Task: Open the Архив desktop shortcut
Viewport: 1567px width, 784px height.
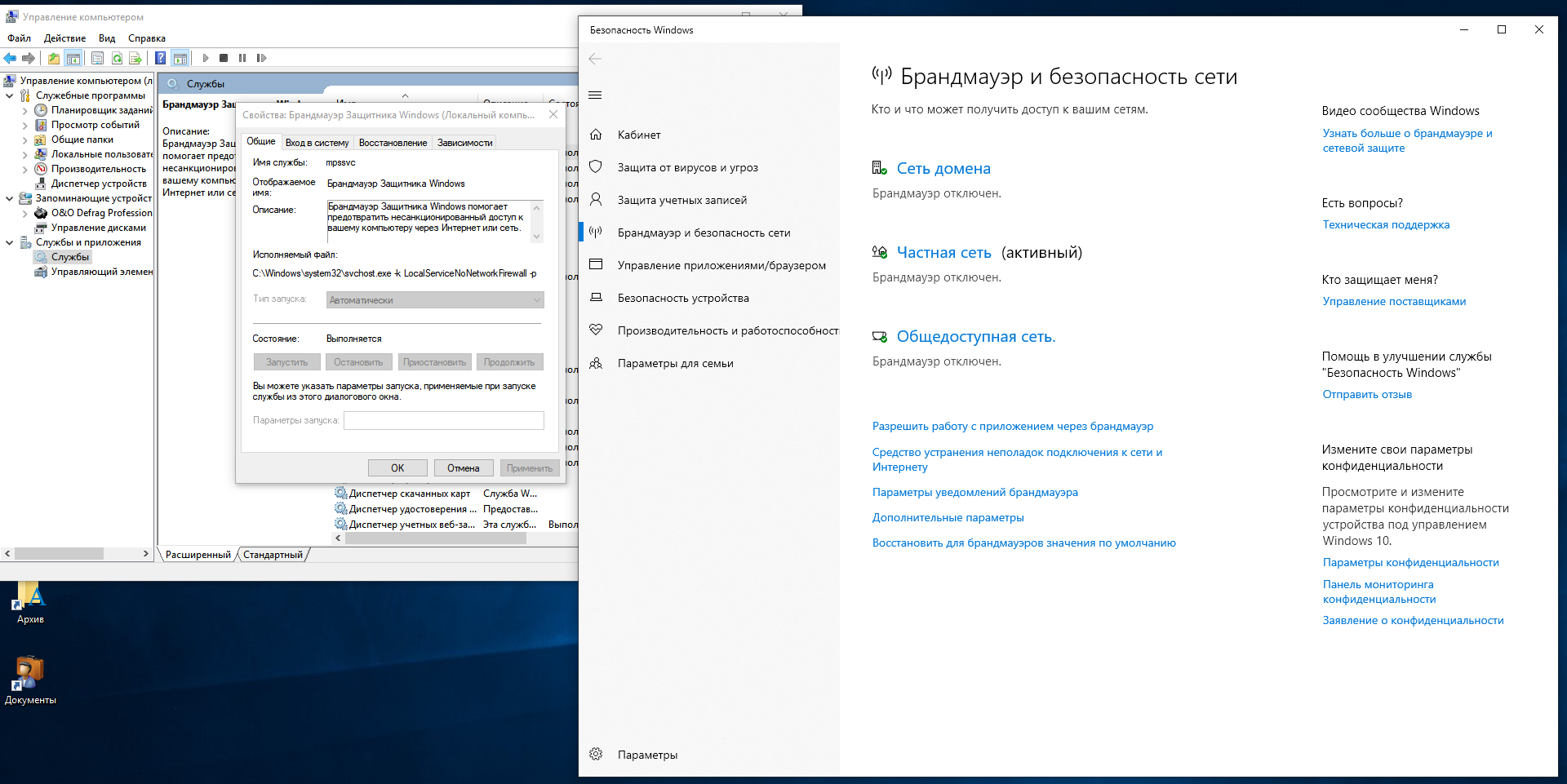Action: [29, 604]
